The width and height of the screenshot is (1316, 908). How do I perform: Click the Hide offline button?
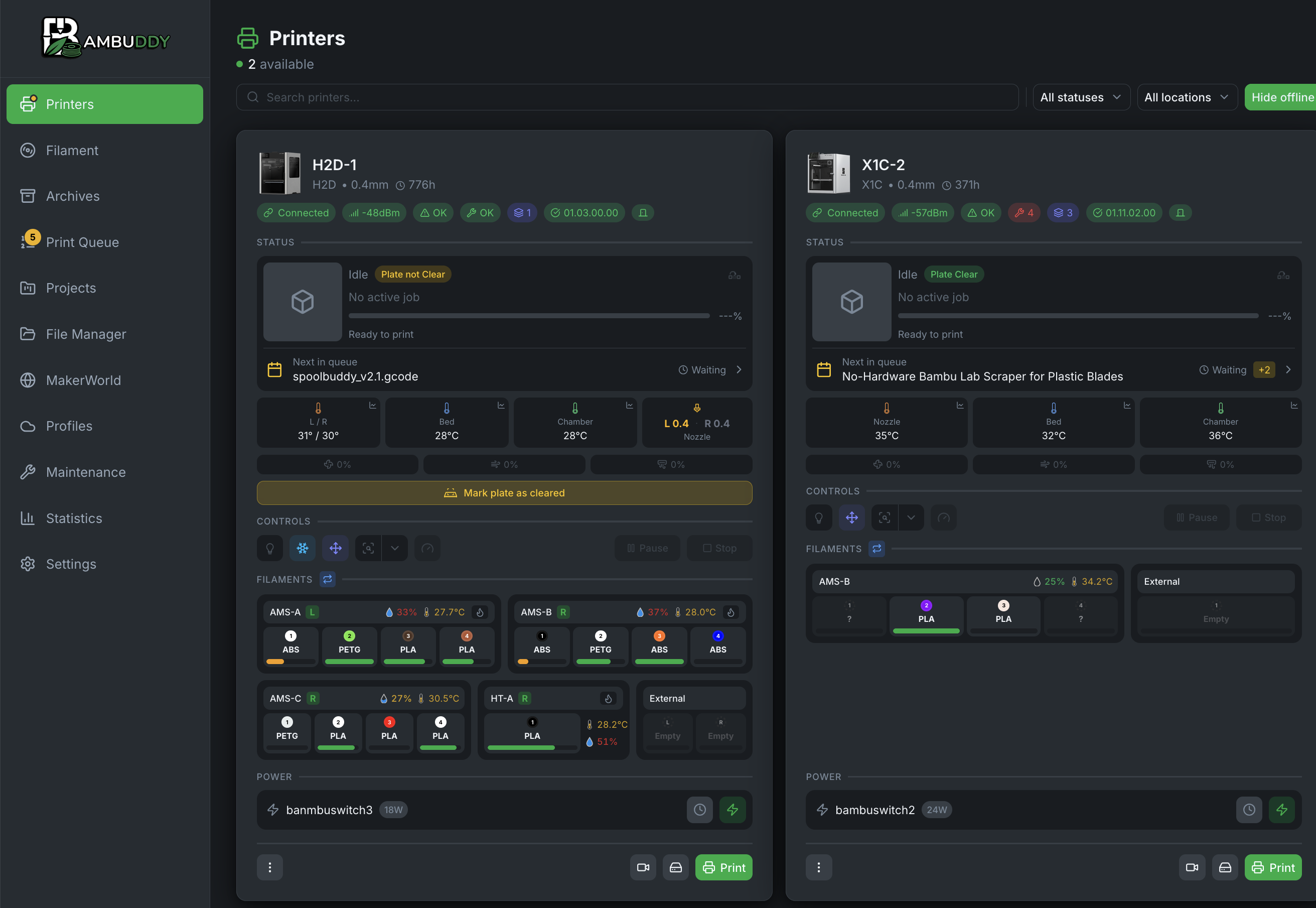(1281, 97)
